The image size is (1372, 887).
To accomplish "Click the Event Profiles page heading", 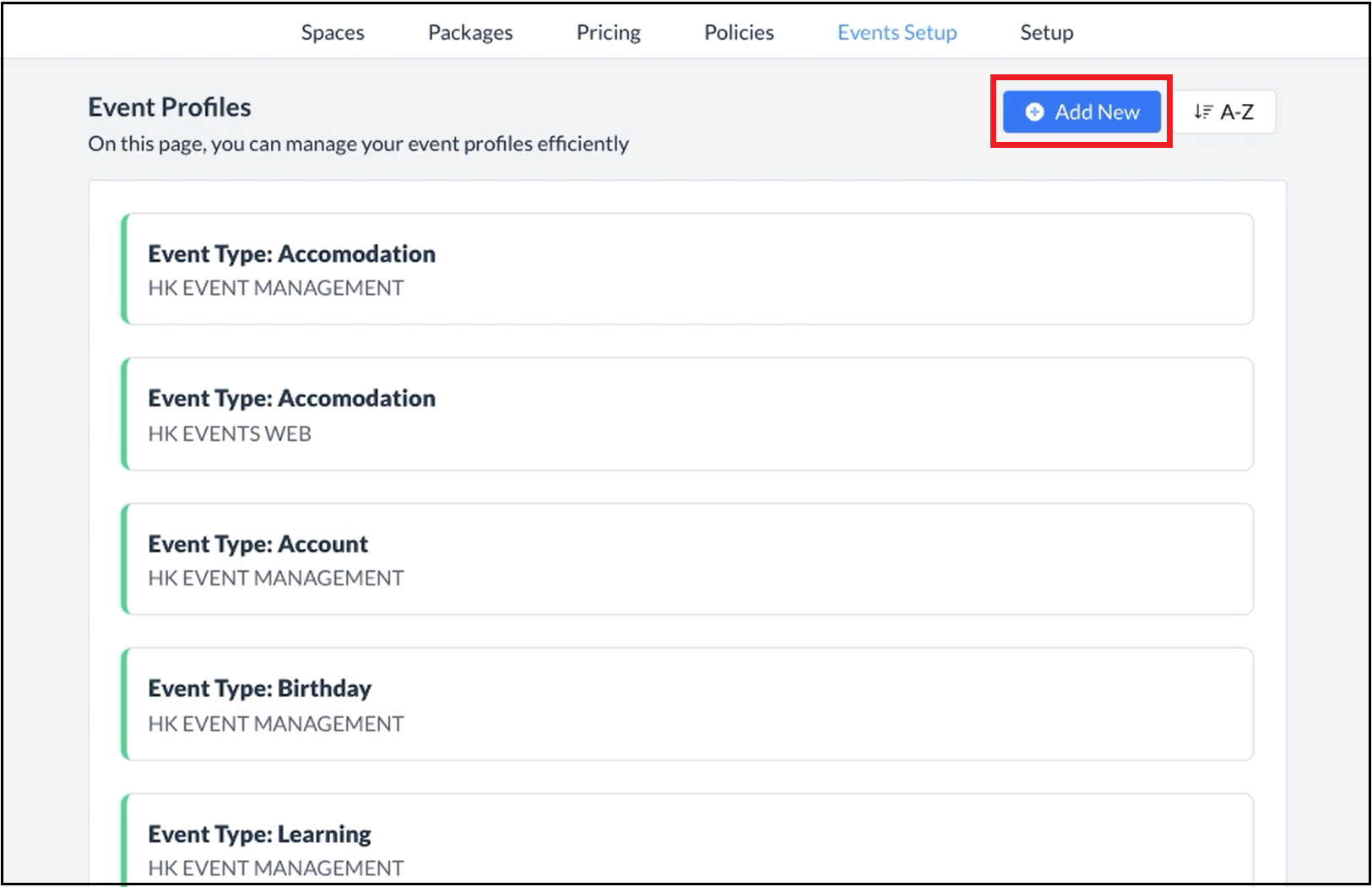I will coord(170,107).
